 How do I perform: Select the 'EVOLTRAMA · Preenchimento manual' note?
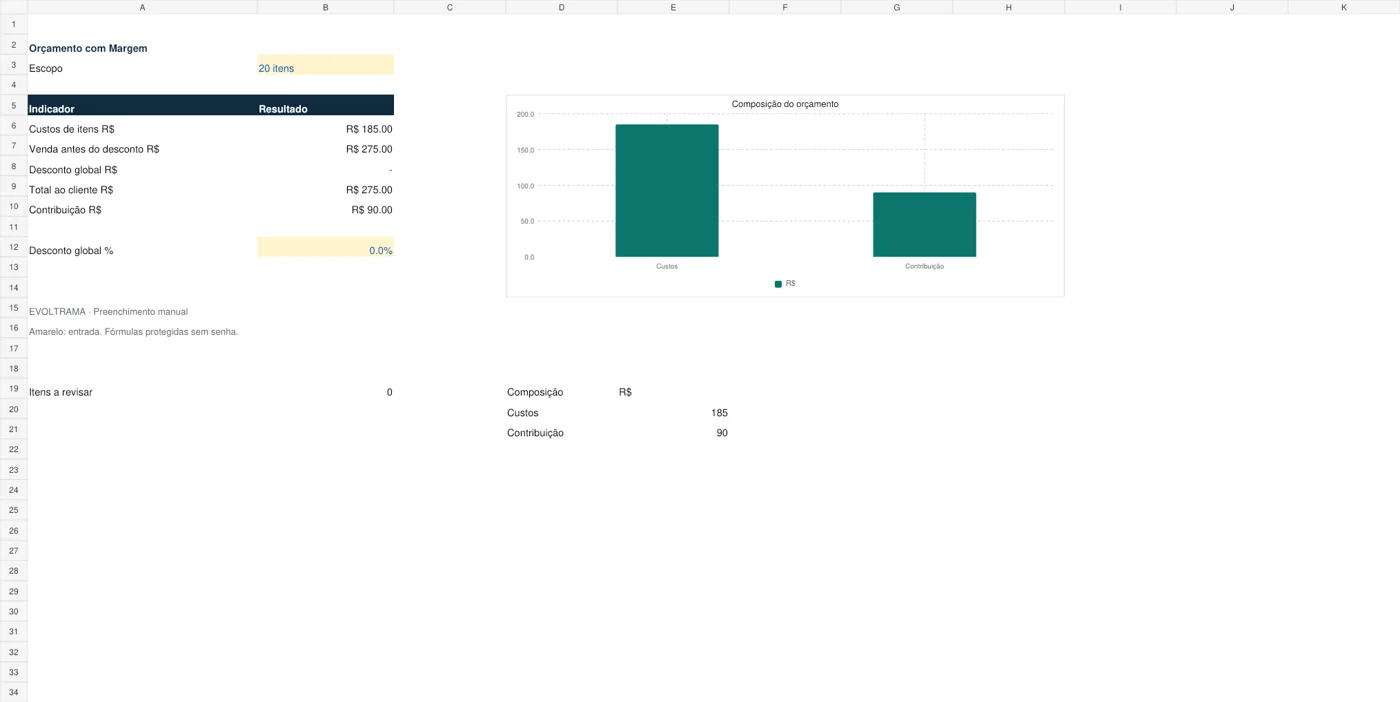click(108, 312)
